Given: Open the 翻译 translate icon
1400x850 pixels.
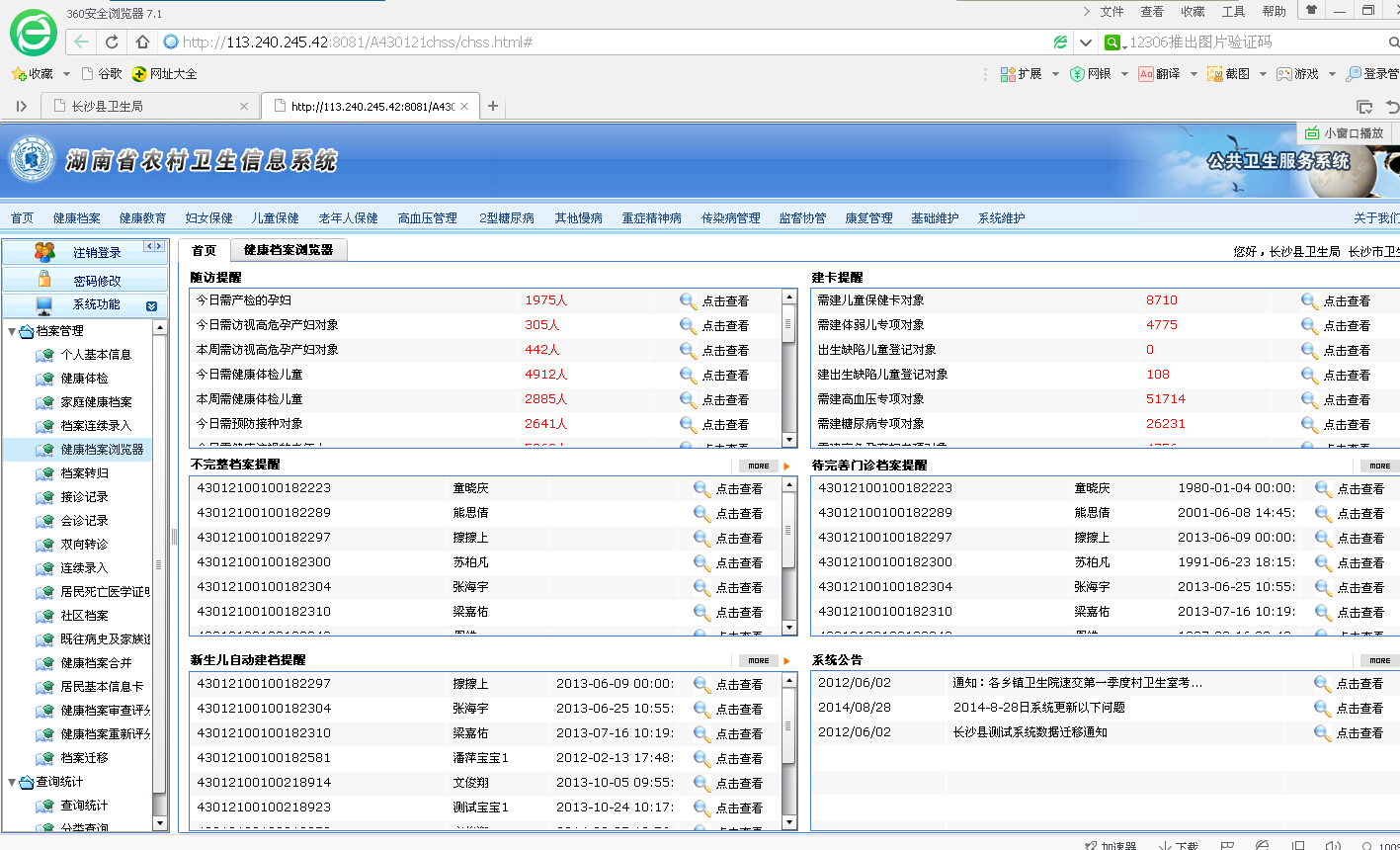Looking at the screenshot, I should [1146, 74].
